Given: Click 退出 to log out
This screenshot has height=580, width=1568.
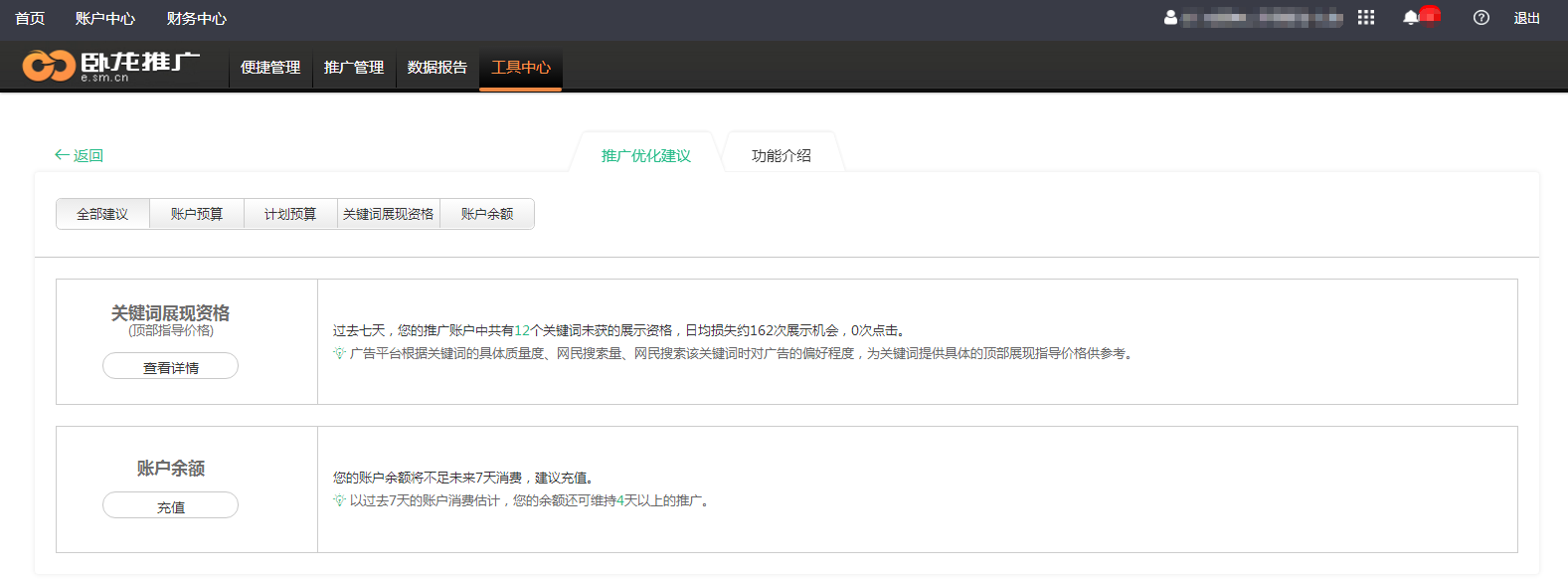Looking at the screenshot, I should 1527,18.
